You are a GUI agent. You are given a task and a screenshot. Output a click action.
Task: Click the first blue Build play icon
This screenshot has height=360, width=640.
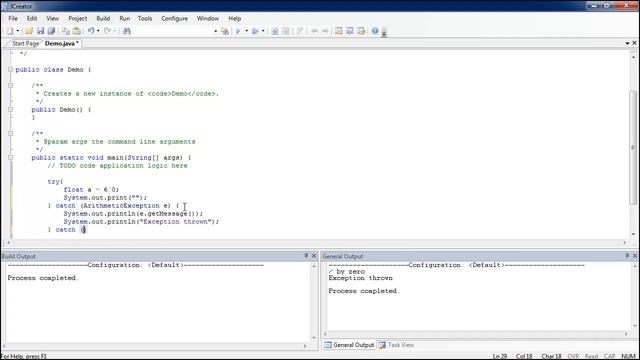coord(238,31)
